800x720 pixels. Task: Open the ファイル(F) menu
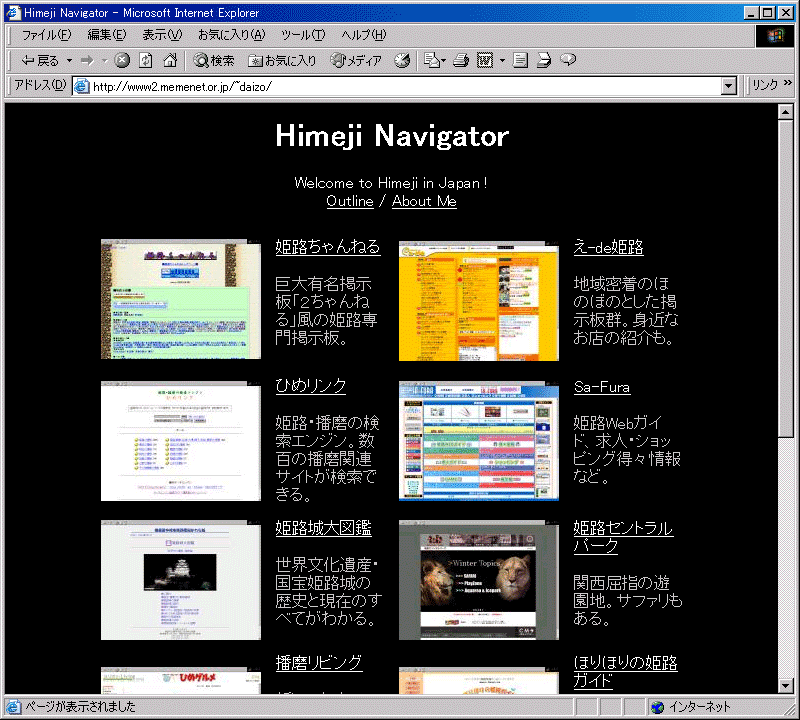46,35
